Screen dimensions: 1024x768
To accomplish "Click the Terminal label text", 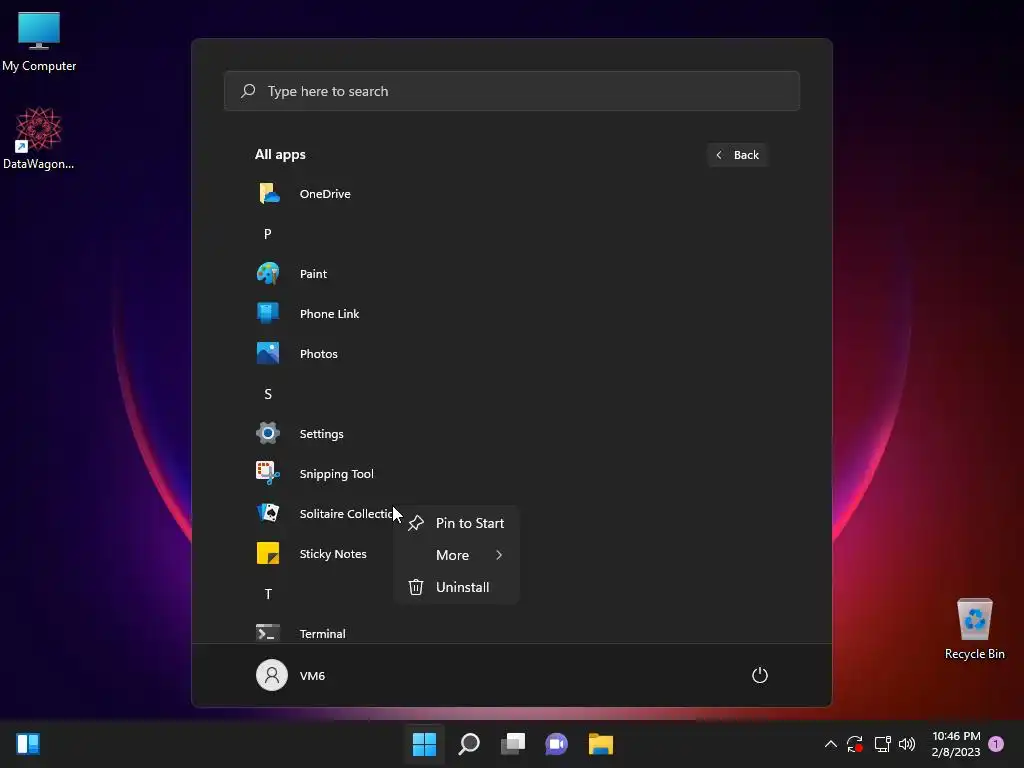I will pos(323,633).
